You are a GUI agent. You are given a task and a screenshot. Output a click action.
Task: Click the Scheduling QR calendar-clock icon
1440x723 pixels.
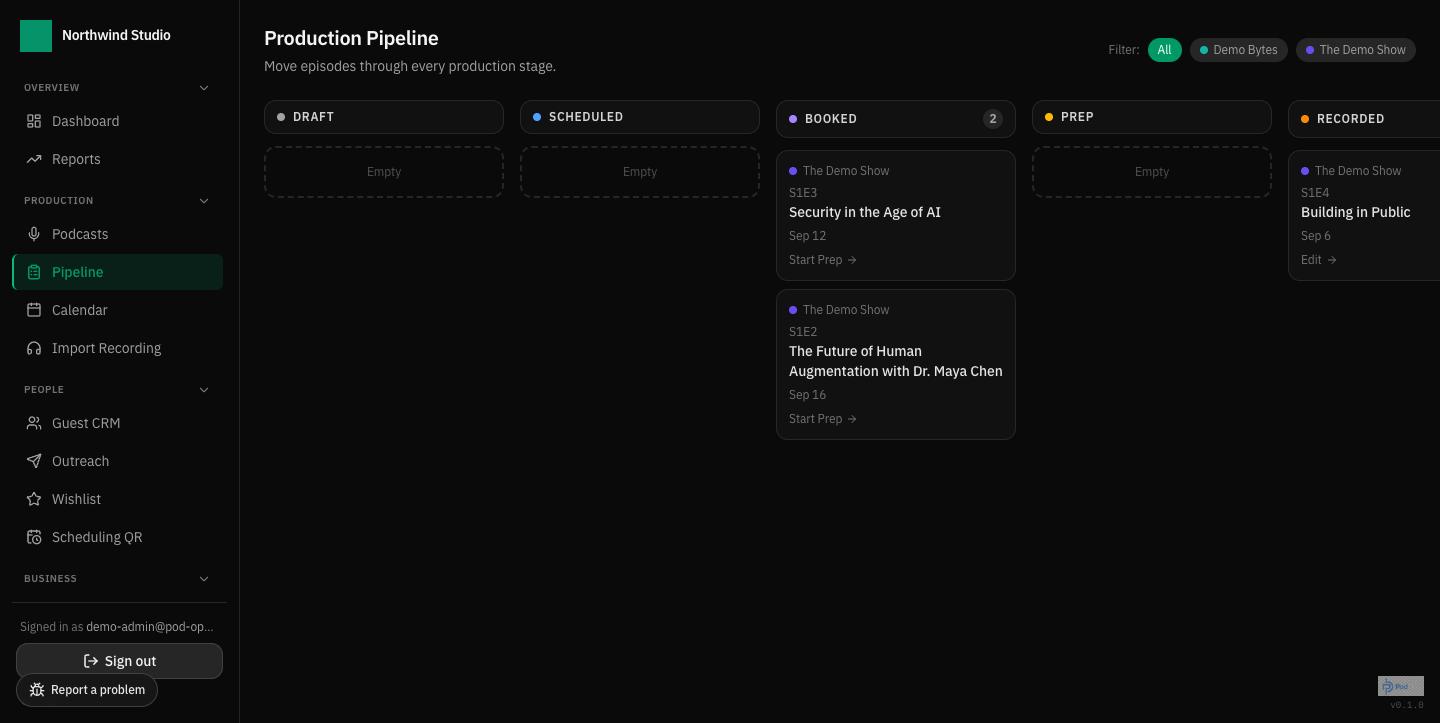pyautogui.click(x=34, y=537)
